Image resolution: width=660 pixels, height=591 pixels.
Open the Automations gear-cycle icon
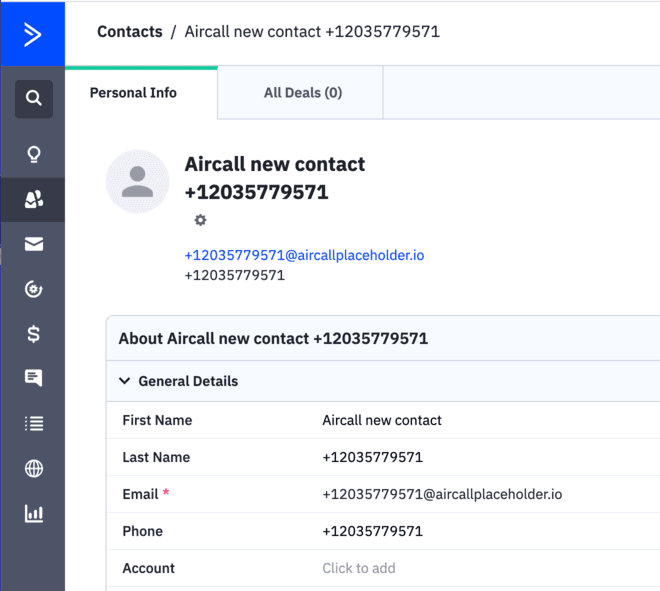click(34, 290)
